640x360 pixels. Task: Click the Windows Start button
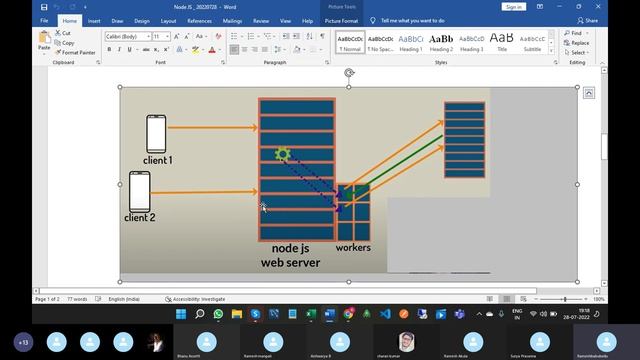click(x=181, y=314)
